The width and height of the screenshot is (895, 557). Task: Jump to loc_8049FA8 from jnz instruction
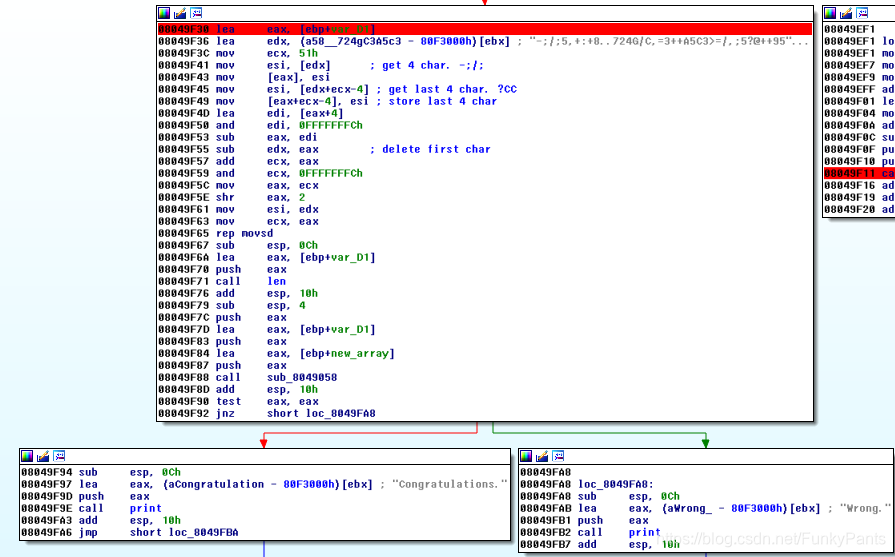341,413
